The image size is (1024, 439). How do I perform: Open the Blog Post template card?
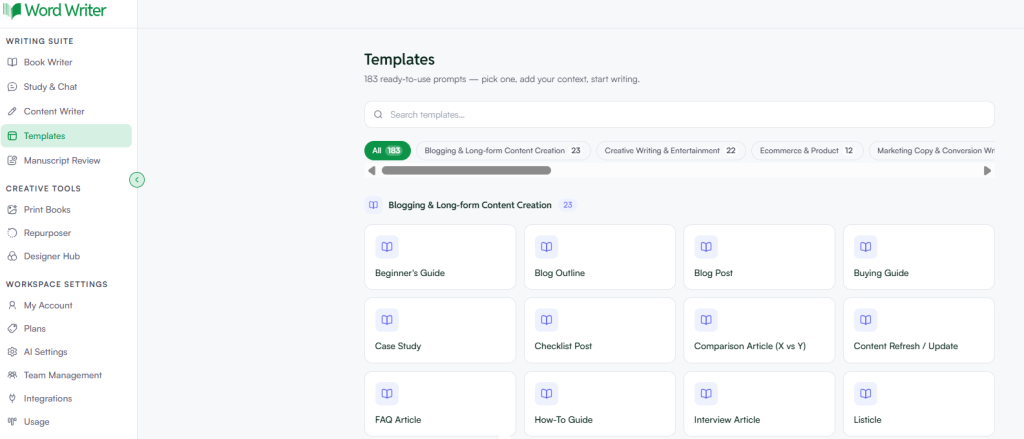tap(759, 257)
